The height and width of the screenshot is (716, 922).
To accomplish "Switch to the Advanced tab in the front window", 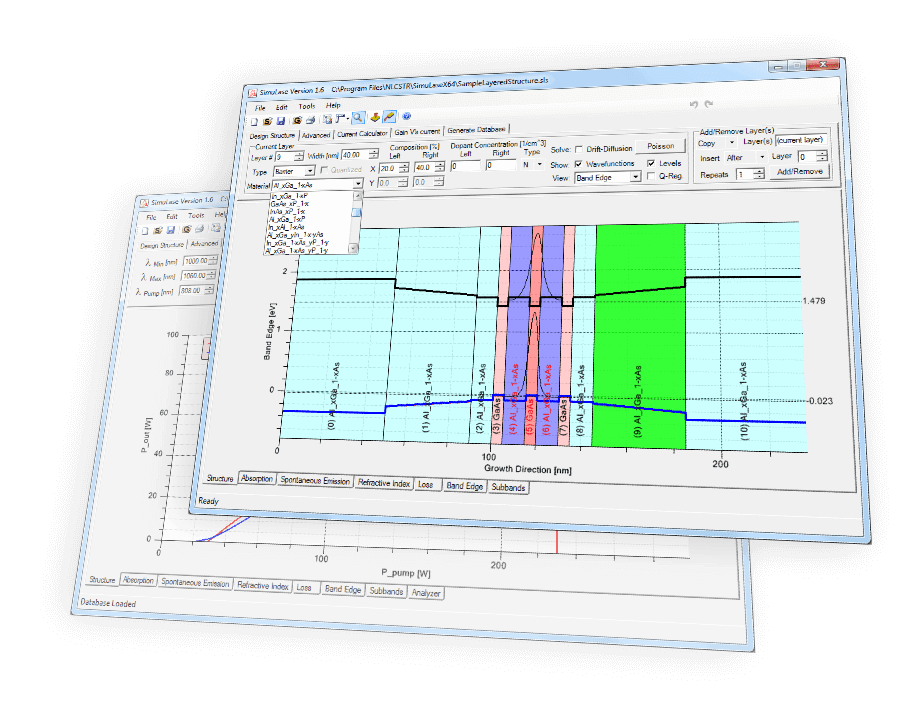I will coord(316,135).
